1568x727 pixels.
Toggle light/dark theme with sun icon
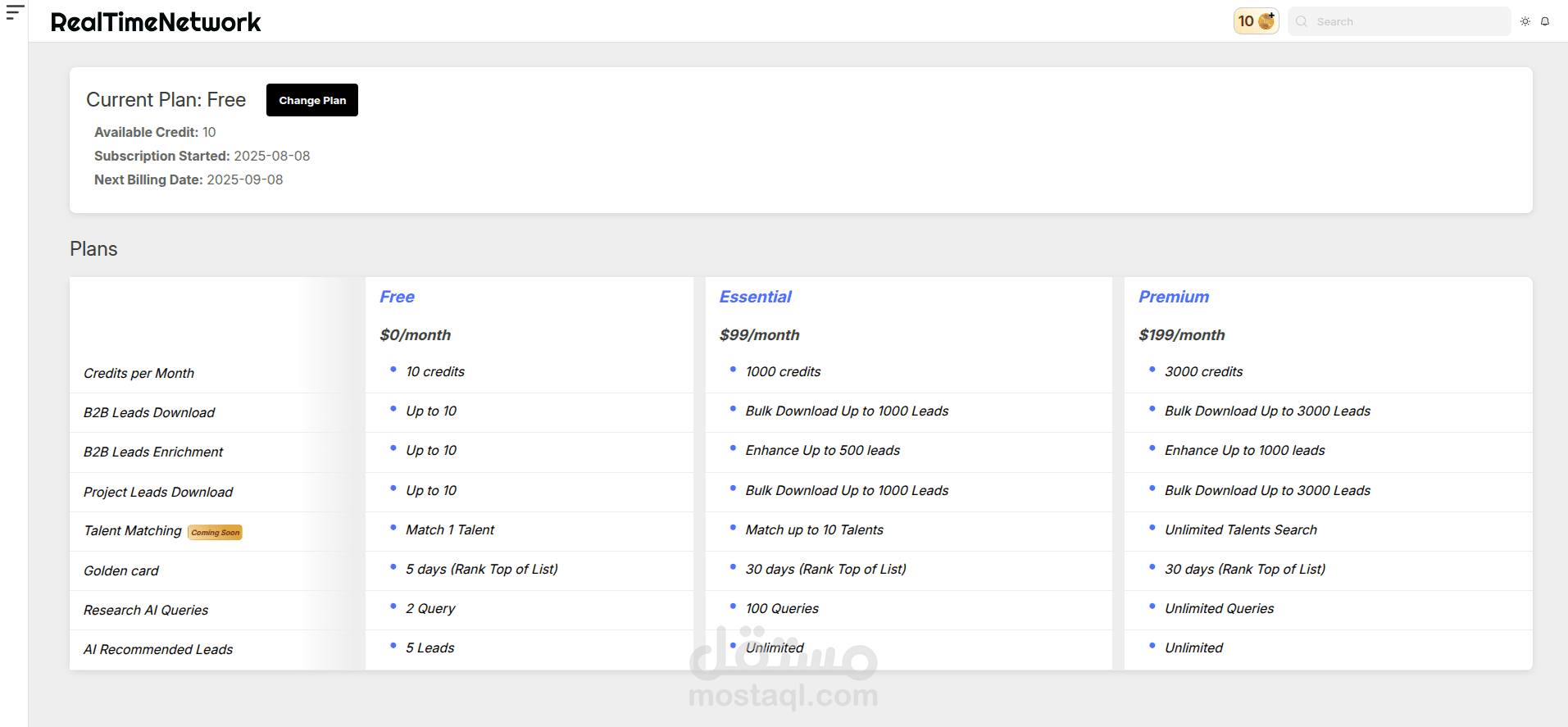(x=1525, y=21)
